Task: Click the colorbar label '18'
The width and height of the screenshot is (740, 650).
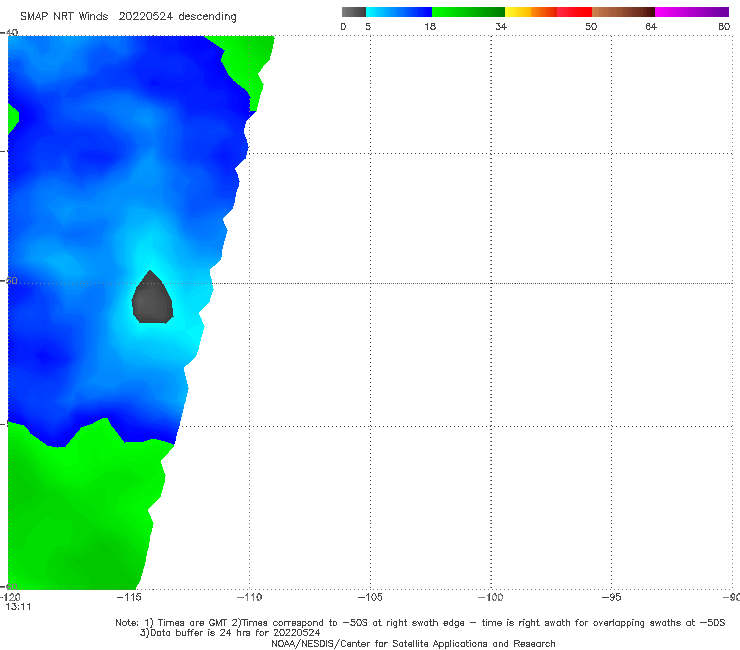Action: [430, 27]
